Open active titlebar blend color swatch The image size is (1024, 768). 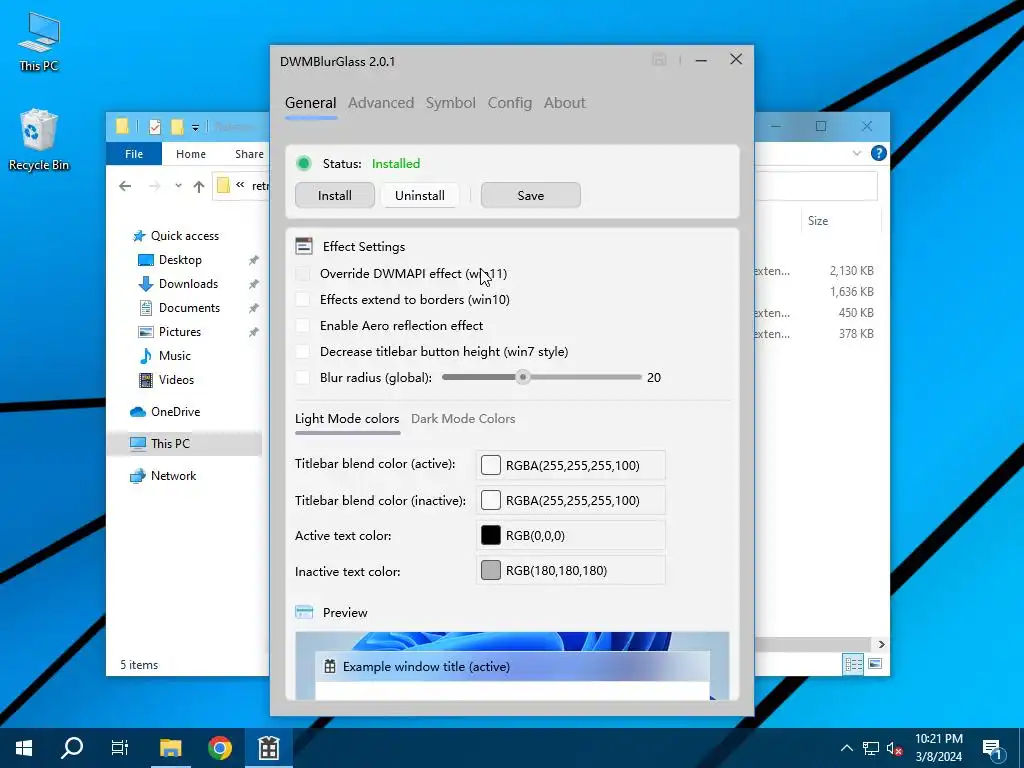click(x=490, y=465)
